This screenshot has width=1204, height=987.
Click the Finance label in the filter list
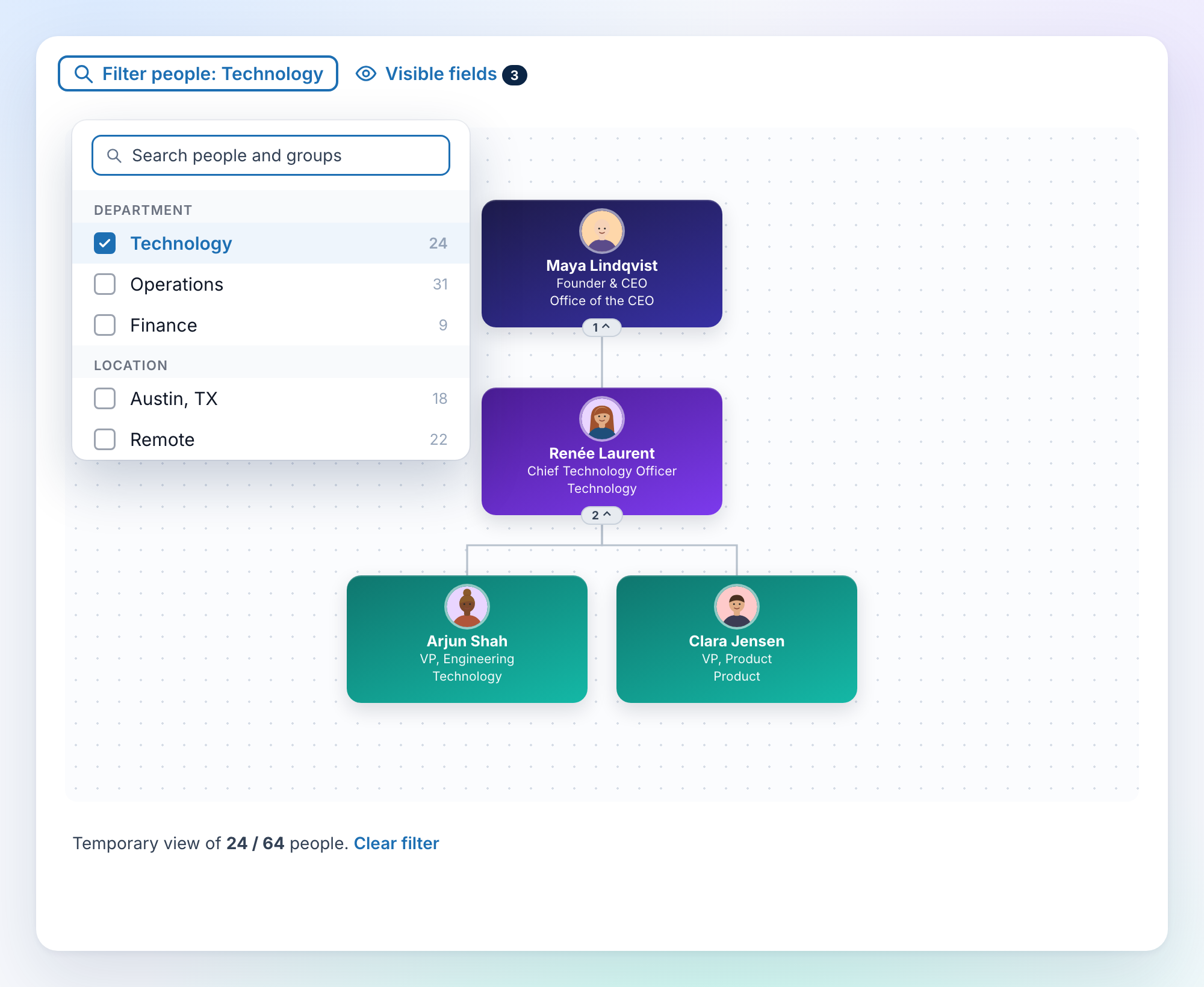(x=164, y=325)
